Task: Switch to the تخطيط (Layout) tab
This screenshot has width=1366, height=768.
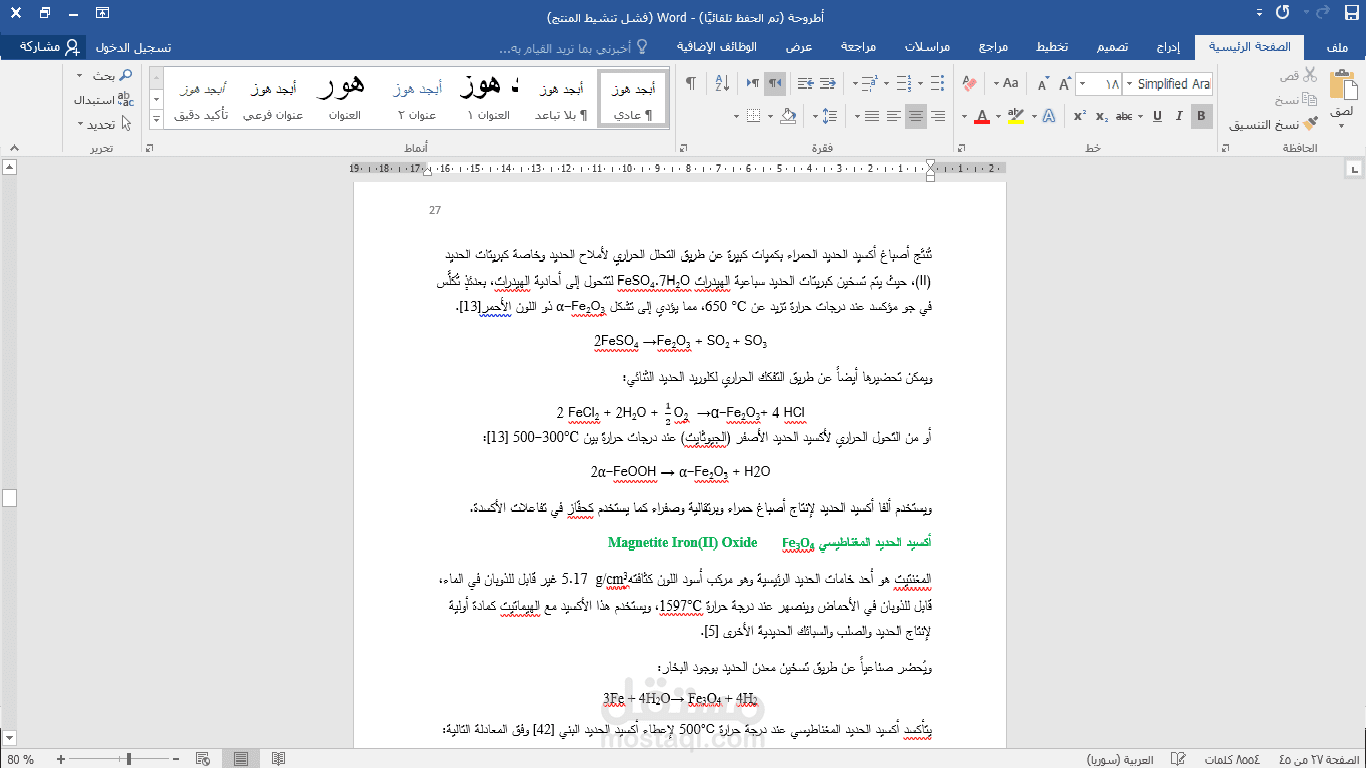Action: (1051, 47)
